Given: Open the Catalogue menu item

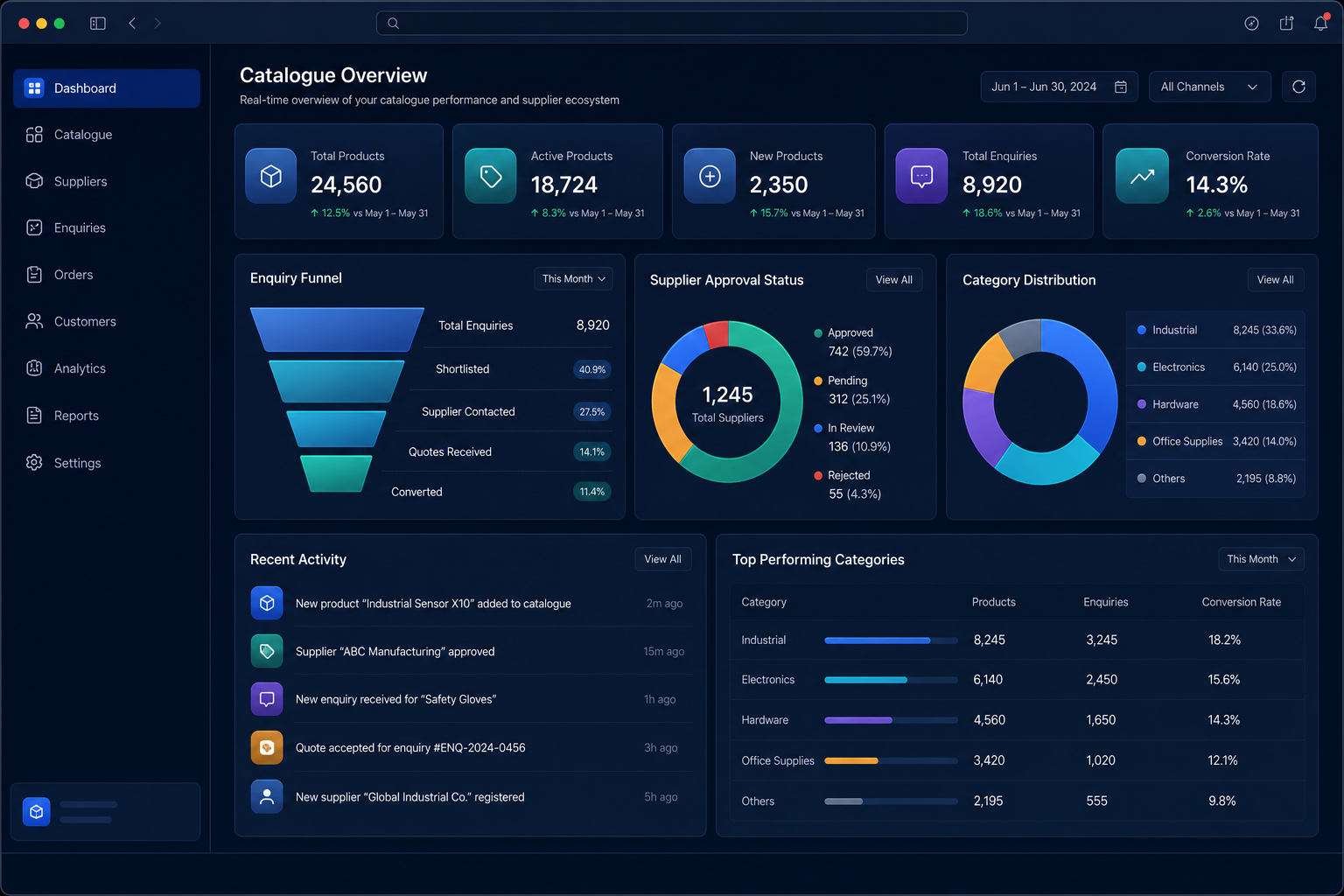Looking at the screenshot, I should [107, 135].
